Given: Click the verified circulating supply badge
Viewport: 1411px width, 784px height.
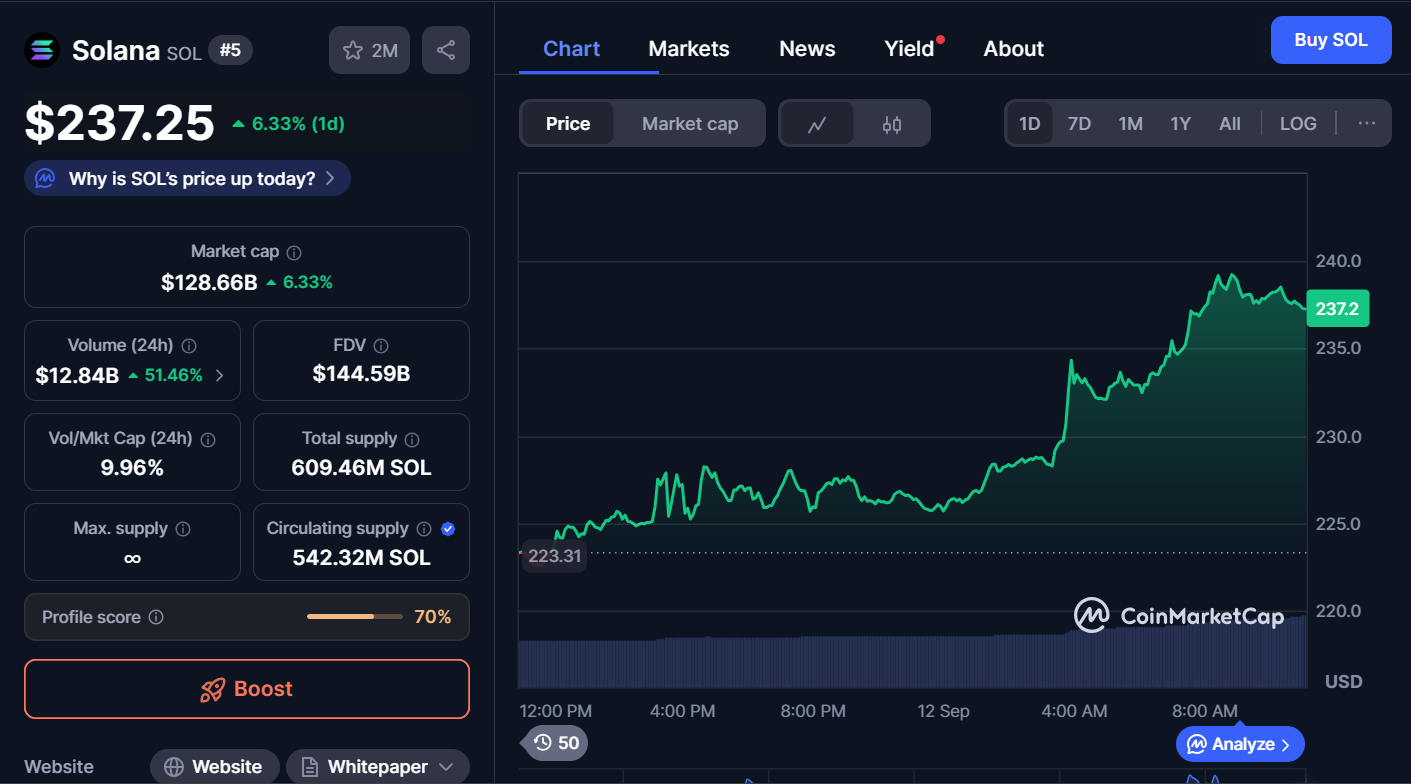Looking at the screenshot, I should click(448, 529).
